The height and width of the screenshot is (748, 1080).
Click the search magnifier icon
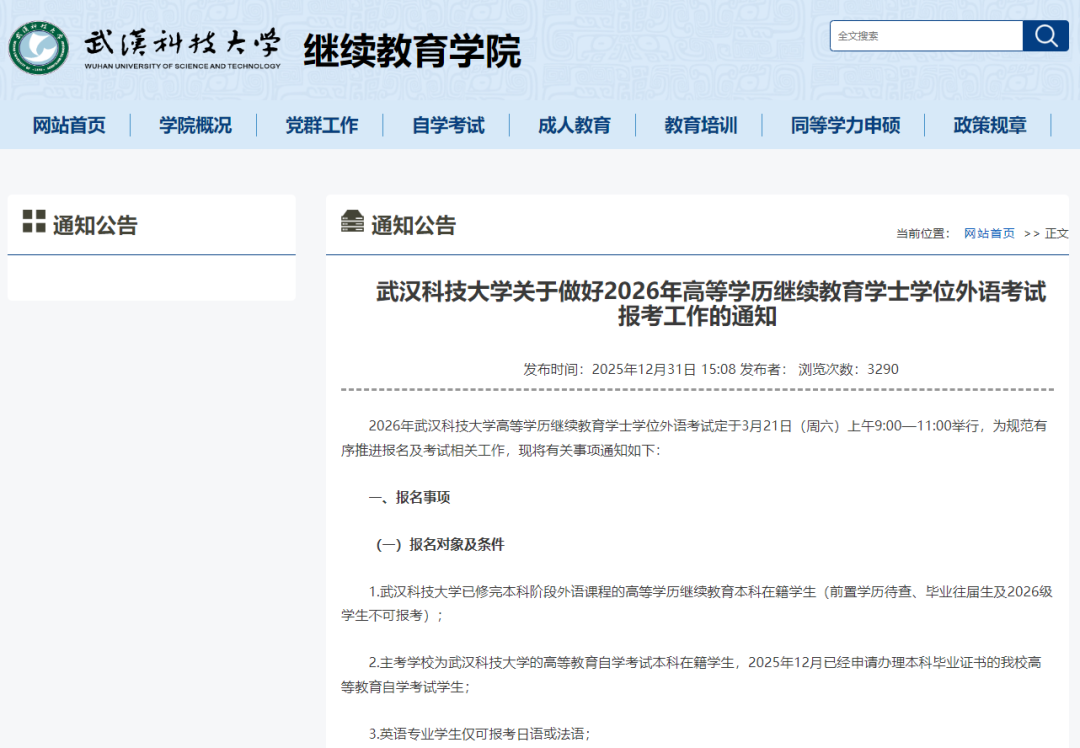tap(1045, 35)
